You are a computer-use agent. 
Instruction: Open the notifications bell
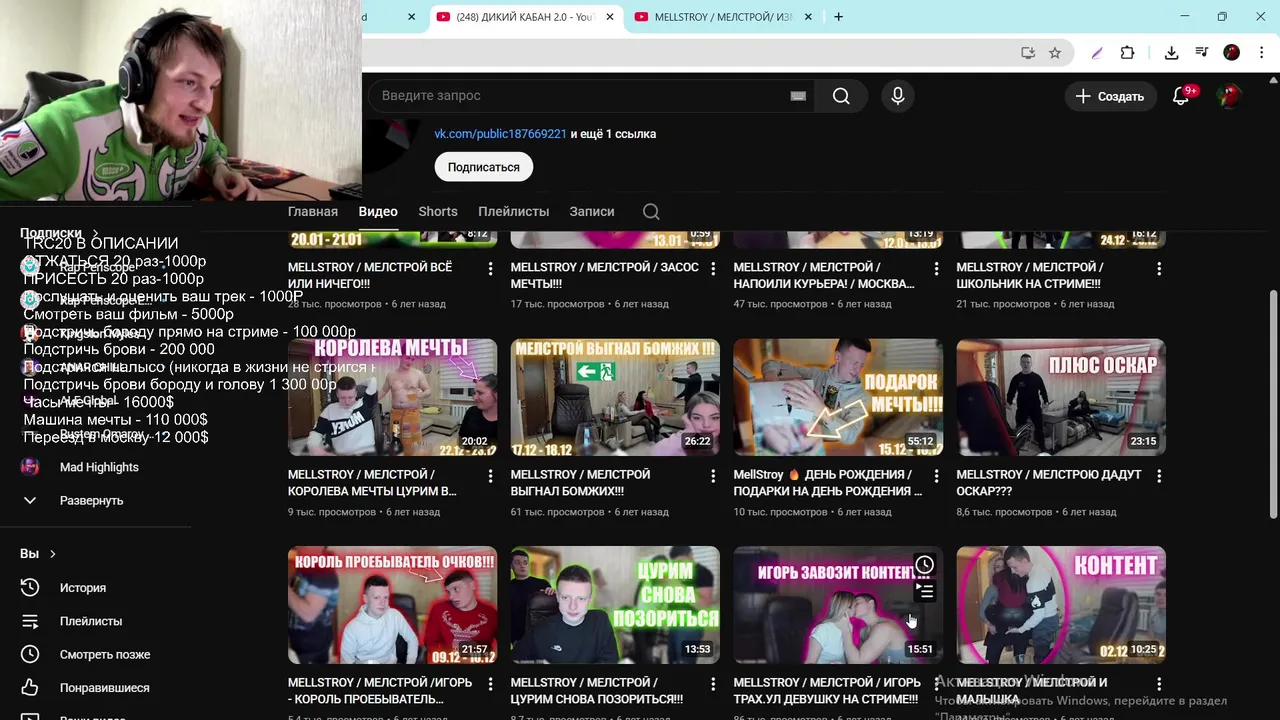[1181, 96]
